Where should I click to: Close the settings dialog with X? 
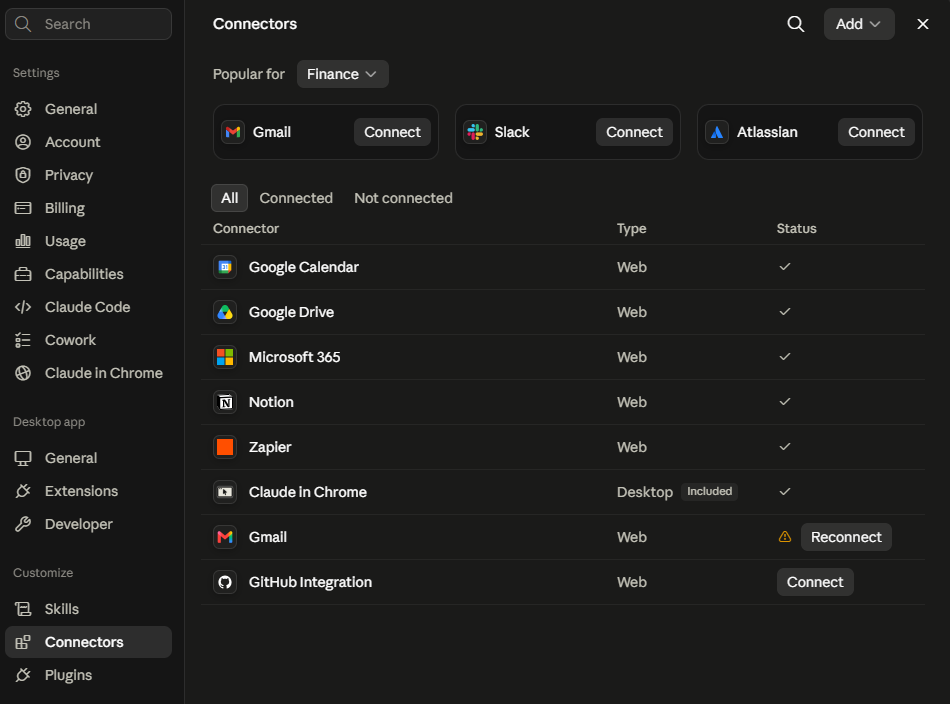(x=922, y=24)
